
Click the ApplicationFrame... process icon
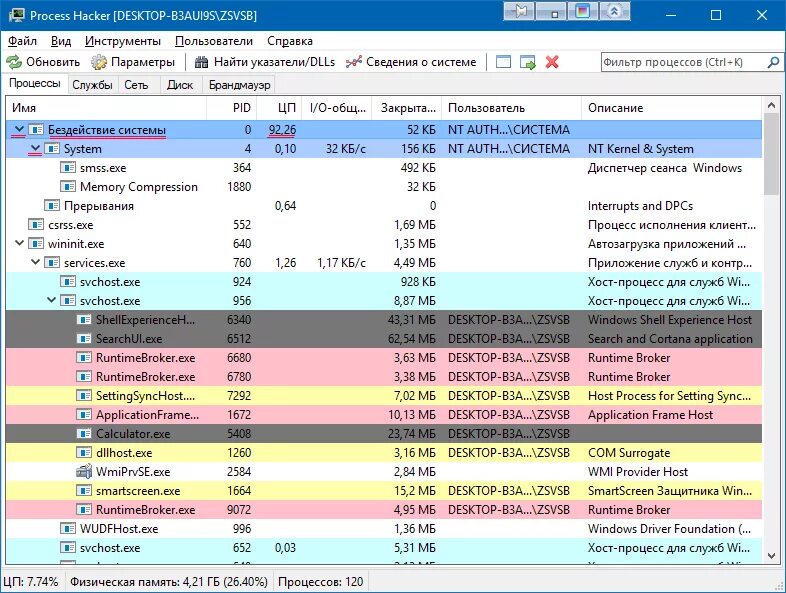(x=84, y=415)
